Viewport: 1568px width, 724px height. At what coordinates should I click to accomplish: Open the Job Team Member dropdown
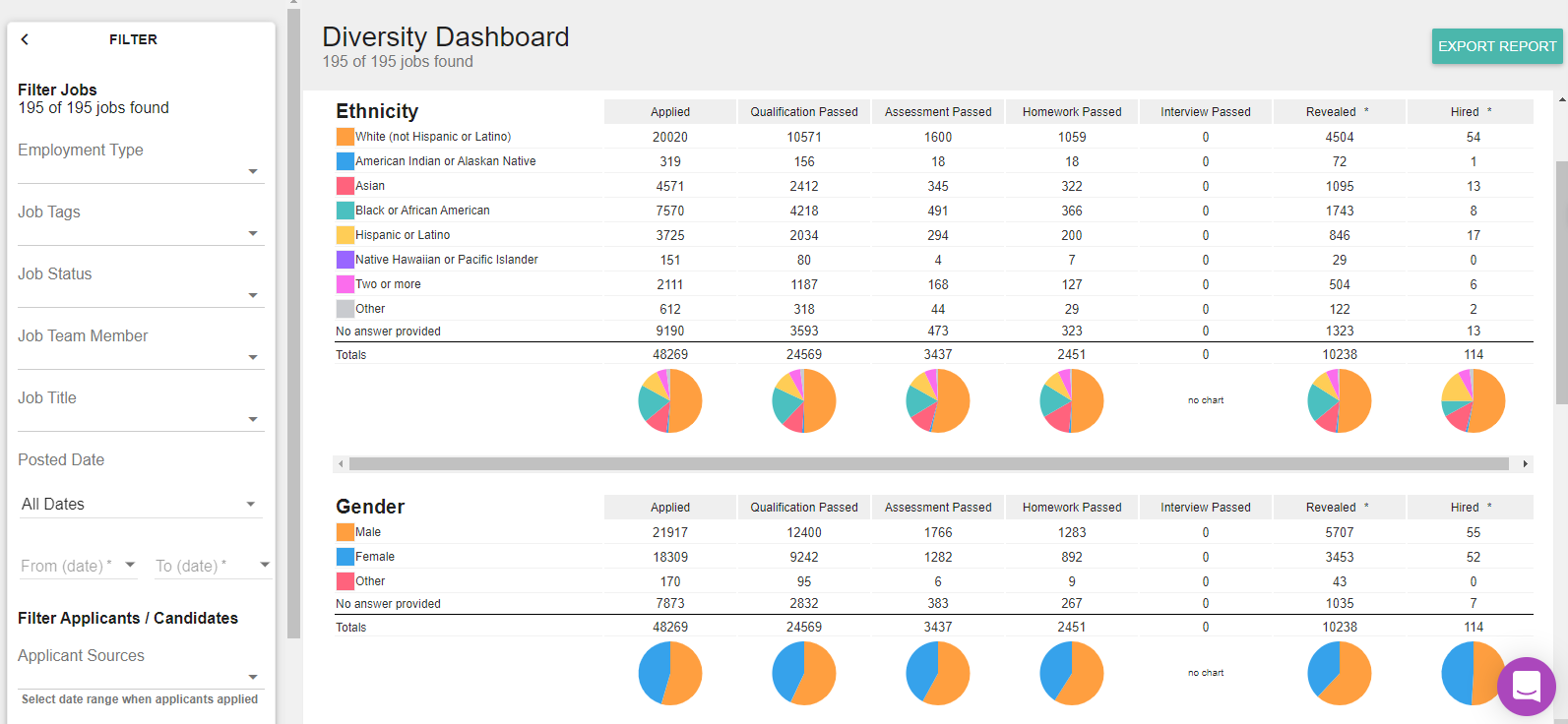pyautogui.click(x=252, y=358)
